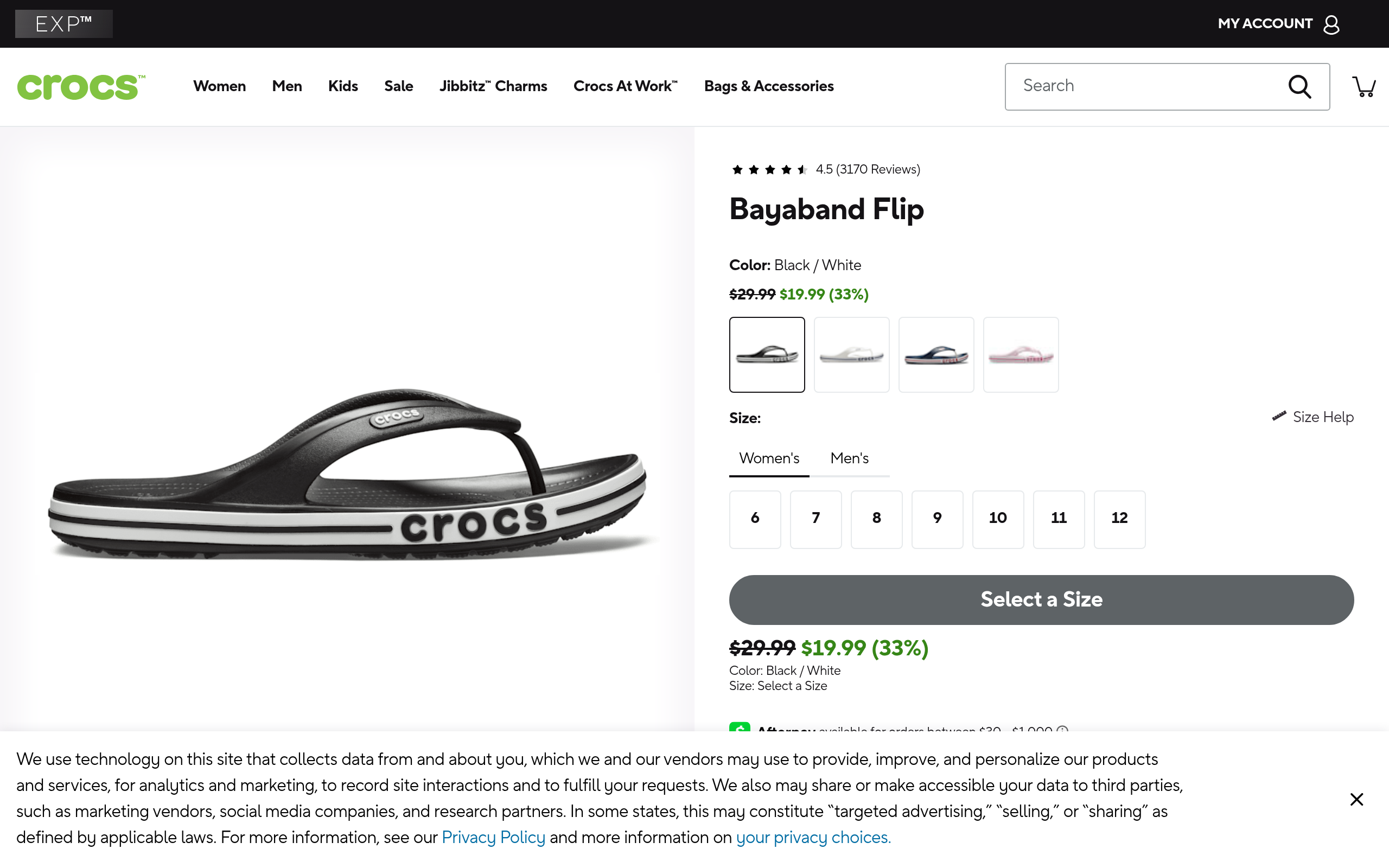This screenshot has height=868, width=1389.
Task: Open the Women navigation menu
Action: (x=219, y=86)
